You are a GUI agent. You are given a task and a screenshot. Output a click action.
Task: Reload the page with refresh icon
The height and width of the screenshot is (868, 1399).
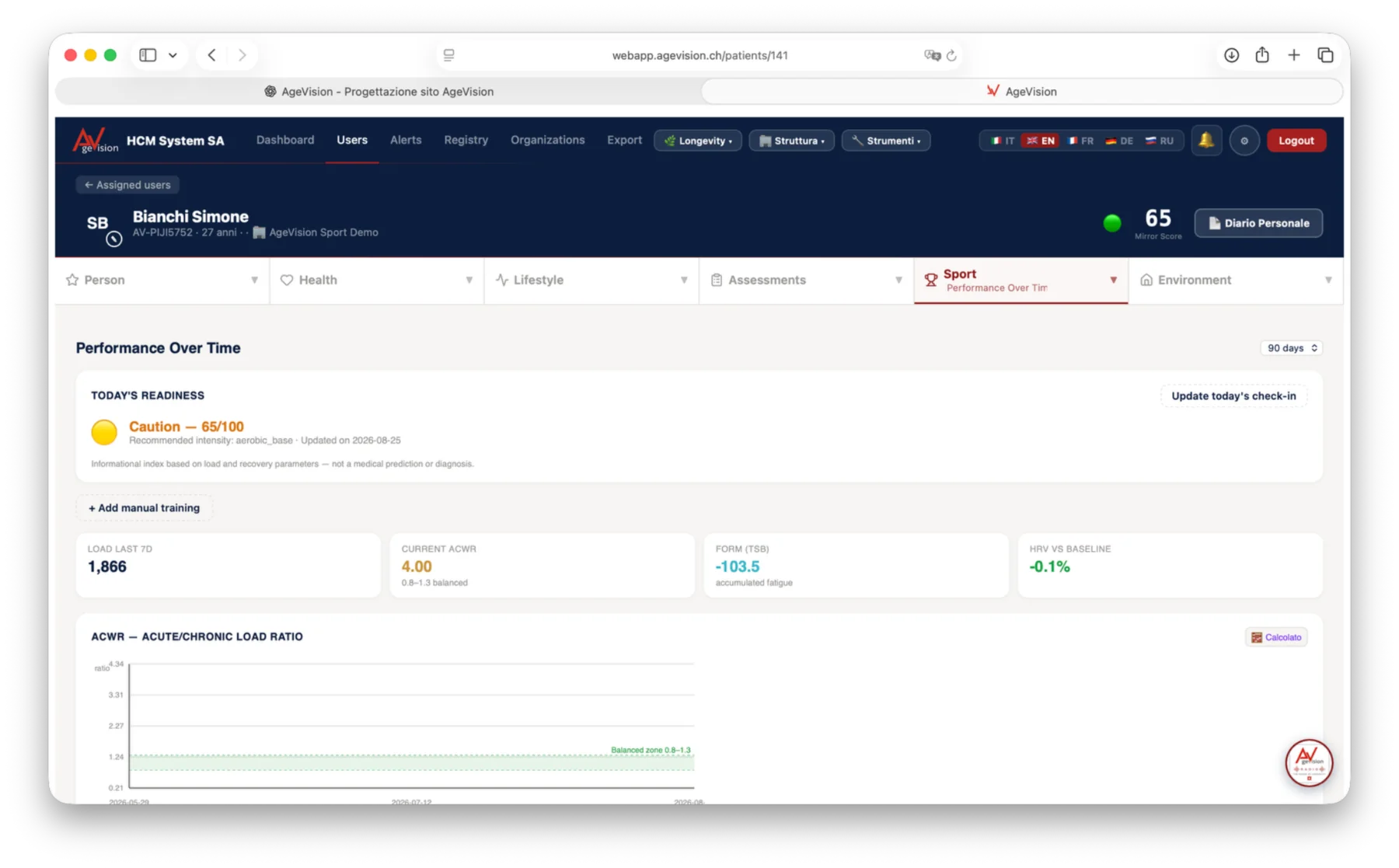(951, 55)
